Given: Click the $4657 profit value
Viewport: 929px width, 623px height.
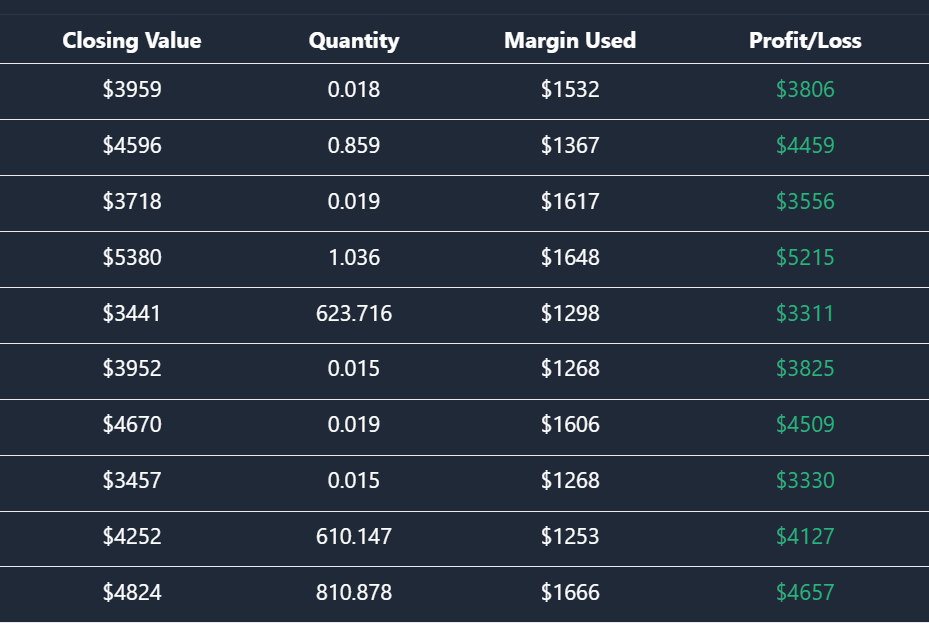Looking at the screenshot, I should pyautogui.click(x=805, y=593).
